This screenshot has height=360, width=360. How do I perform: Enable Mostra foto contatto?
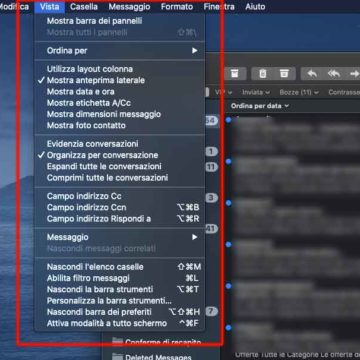point(120,126)
